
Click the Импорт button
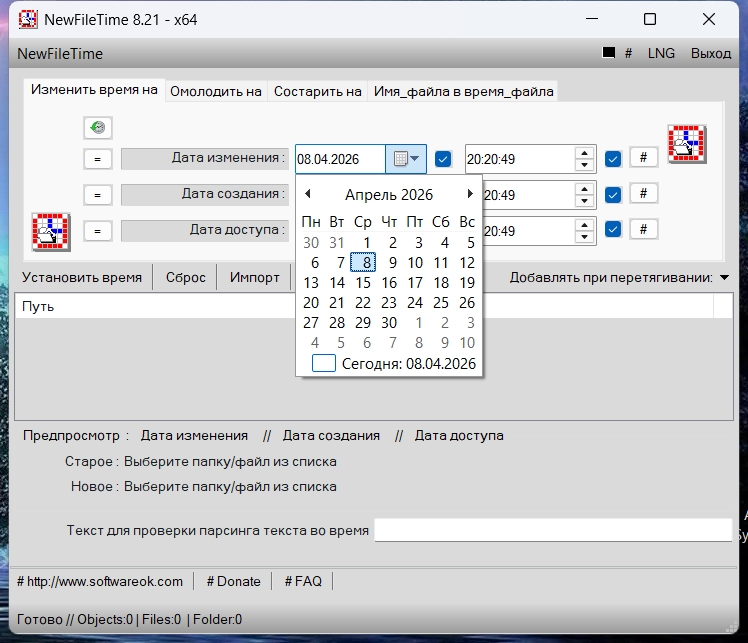(254, 277)
